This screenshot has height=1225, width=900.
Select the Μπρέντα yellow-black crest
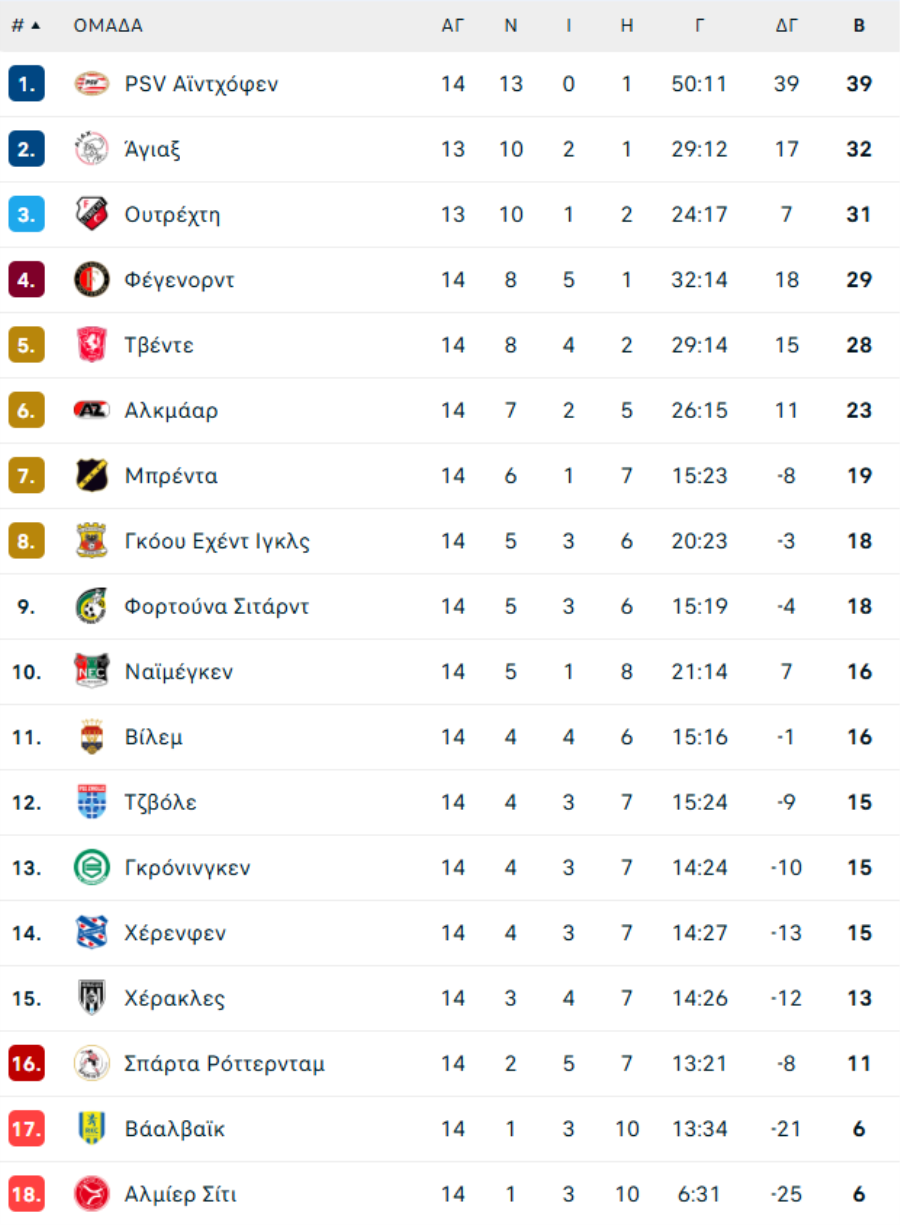pos(92,476)
